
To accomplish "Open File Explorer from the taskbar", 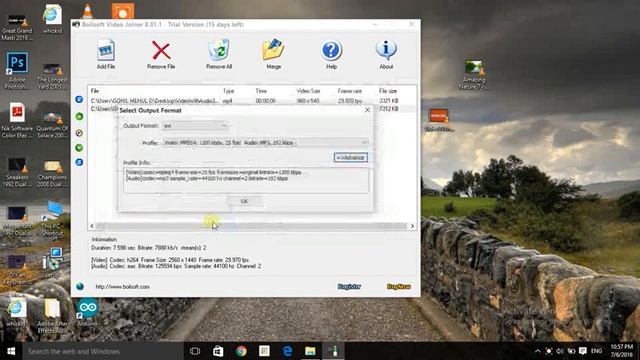I will pos(310,351).
